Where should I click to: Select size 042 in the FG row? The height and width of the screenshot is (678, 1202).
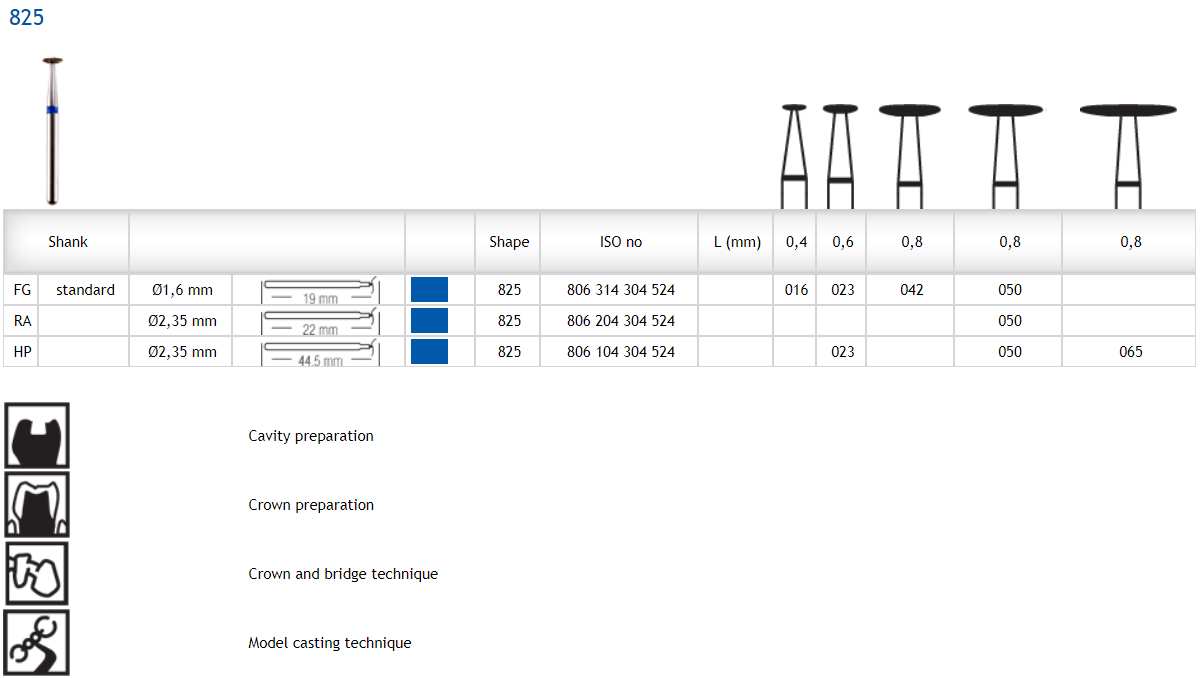911,290
